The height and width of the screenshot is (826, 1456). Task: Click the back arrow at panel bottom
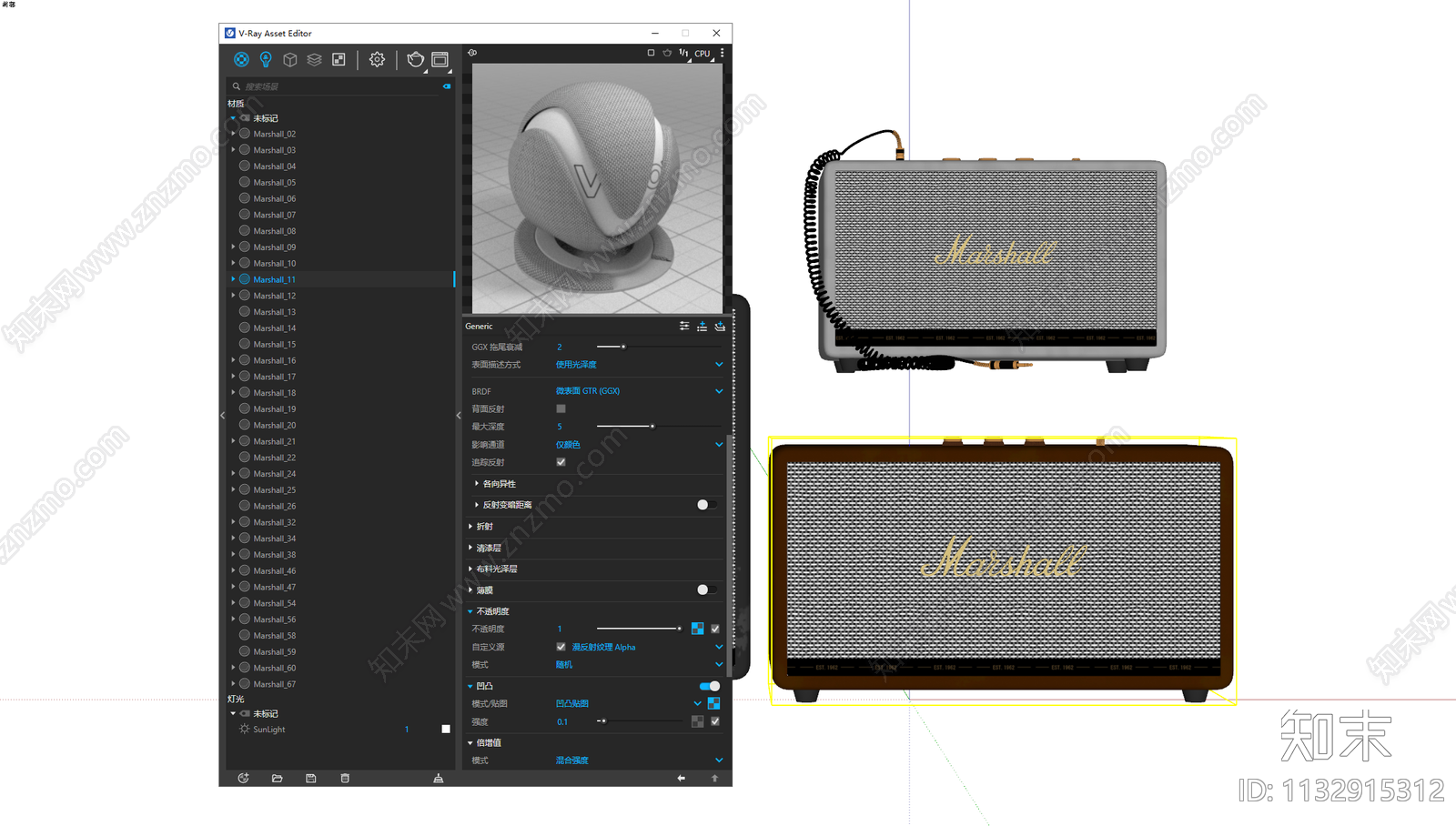pyautogui.click(x=681, y=779)
